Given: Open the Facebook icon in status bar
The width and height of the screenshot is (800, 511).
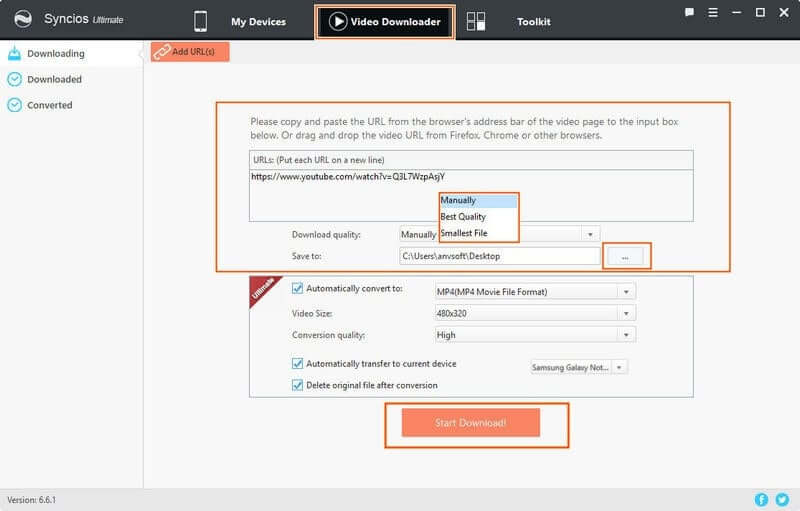Looking at the screenshot, I should pos(761,500).
